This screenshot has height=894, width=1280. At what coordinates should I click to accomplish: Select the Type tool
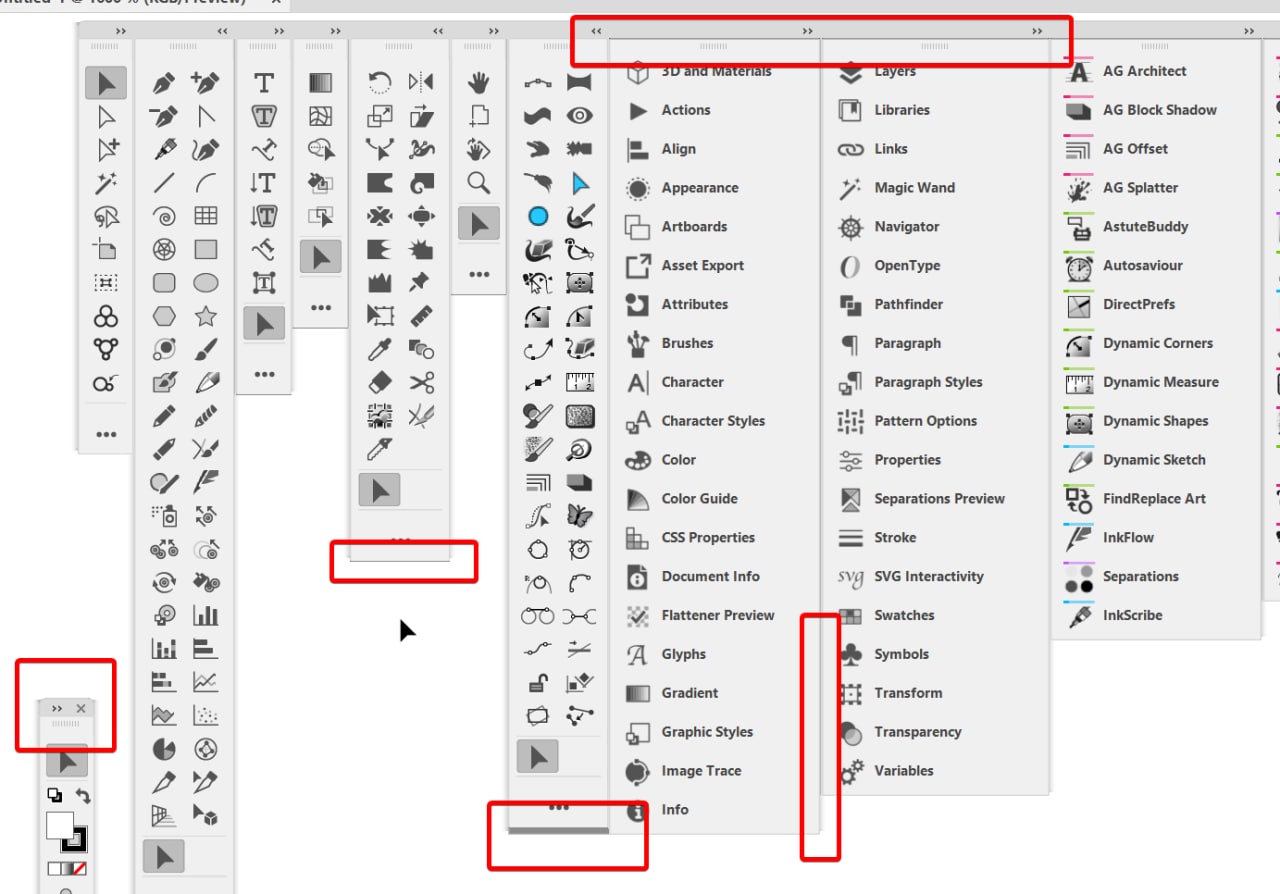[x=264, y=84]
